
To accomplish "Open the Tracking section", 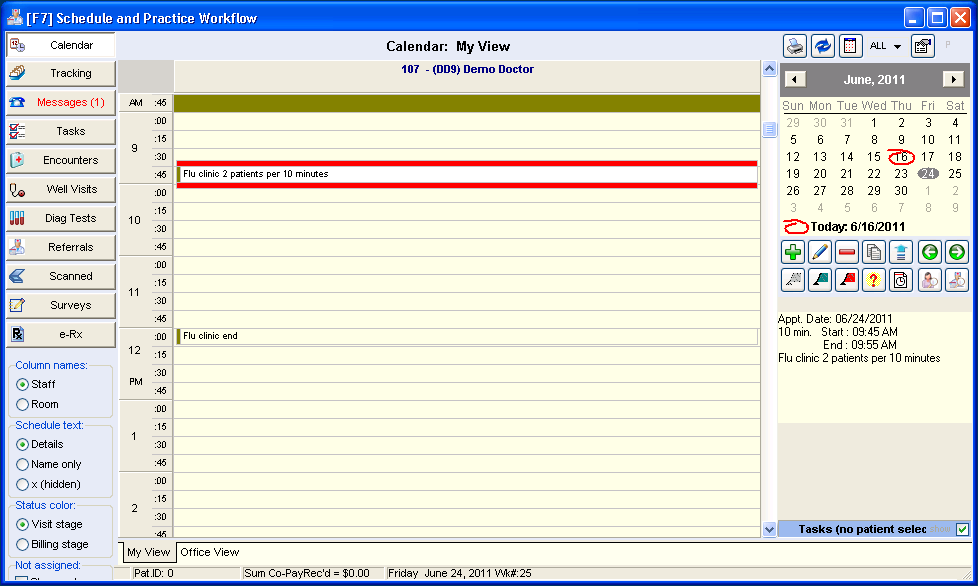I will [61, 74].
